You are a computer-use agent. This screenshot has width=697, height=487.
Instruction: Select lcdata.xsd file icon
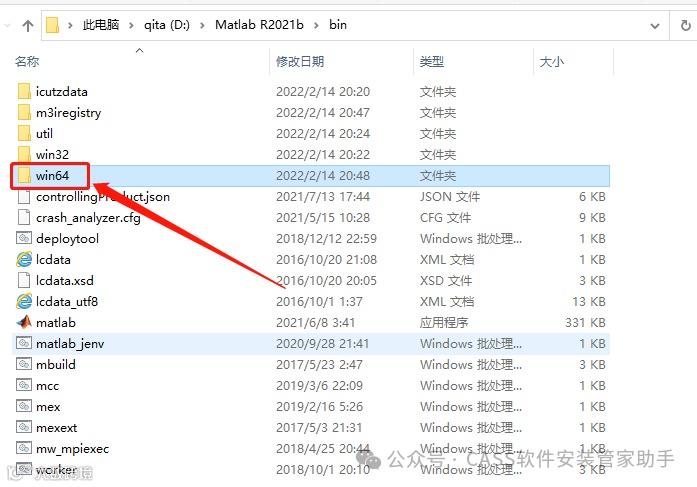click(x=24, y=280)
